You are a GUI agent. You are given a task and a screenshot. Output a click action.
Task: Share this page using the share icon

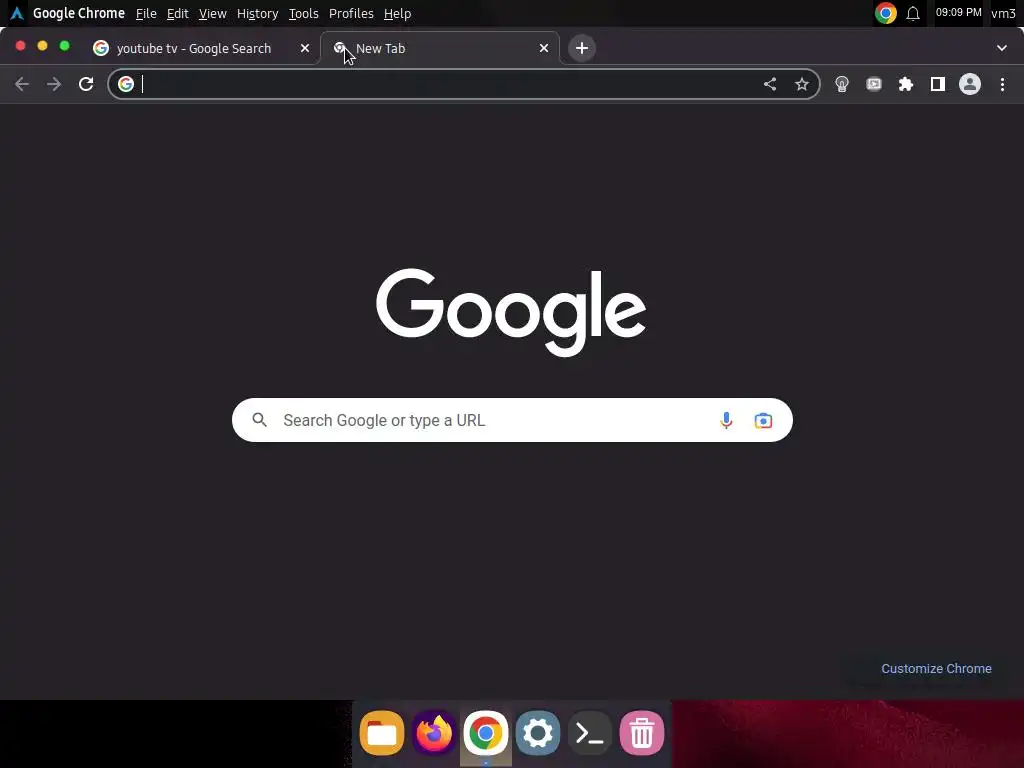[770, 84]
